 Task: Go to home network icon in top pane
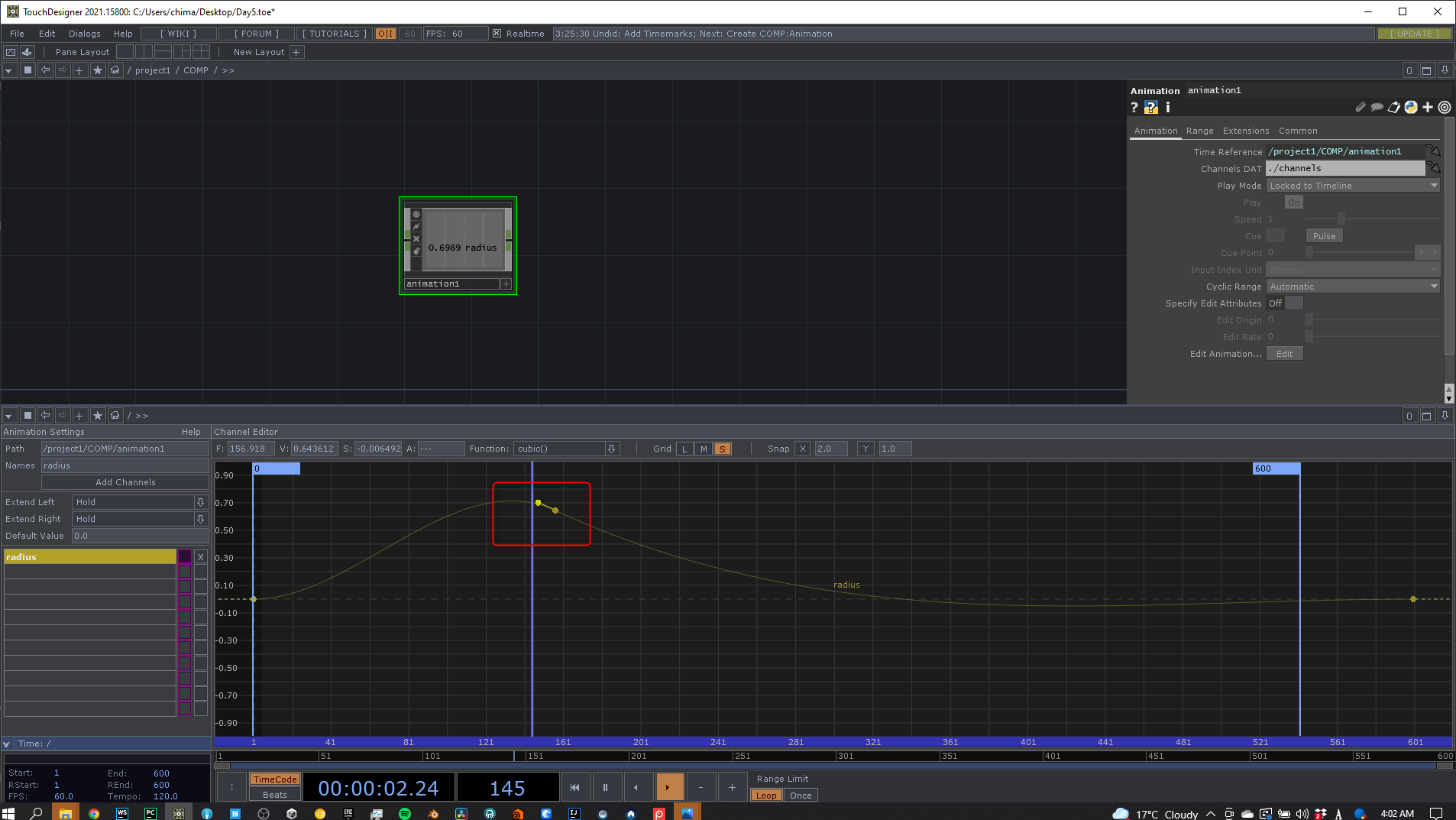coord(115,70)
